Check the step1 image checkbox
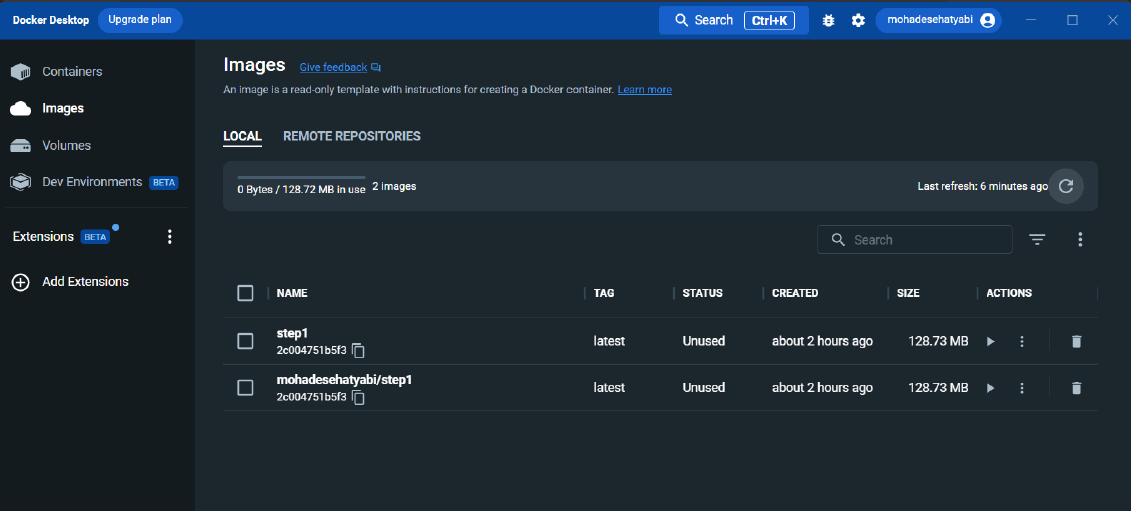The width and height of the screenshot is (1131, 512). pyautogui.click(x=245, y=341)
